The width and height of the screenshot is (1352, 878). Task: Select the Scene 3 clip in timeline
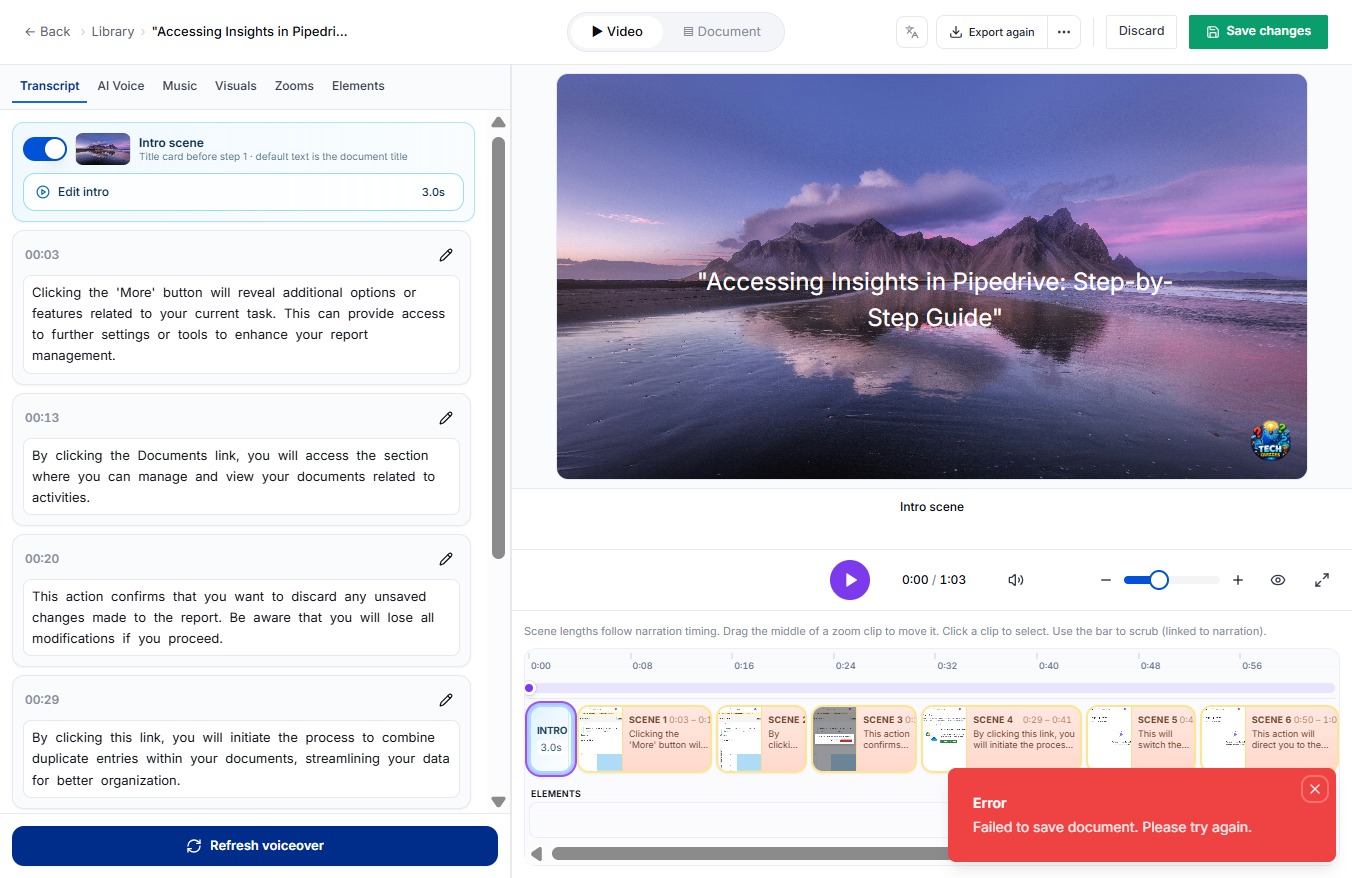click(864, 739)
